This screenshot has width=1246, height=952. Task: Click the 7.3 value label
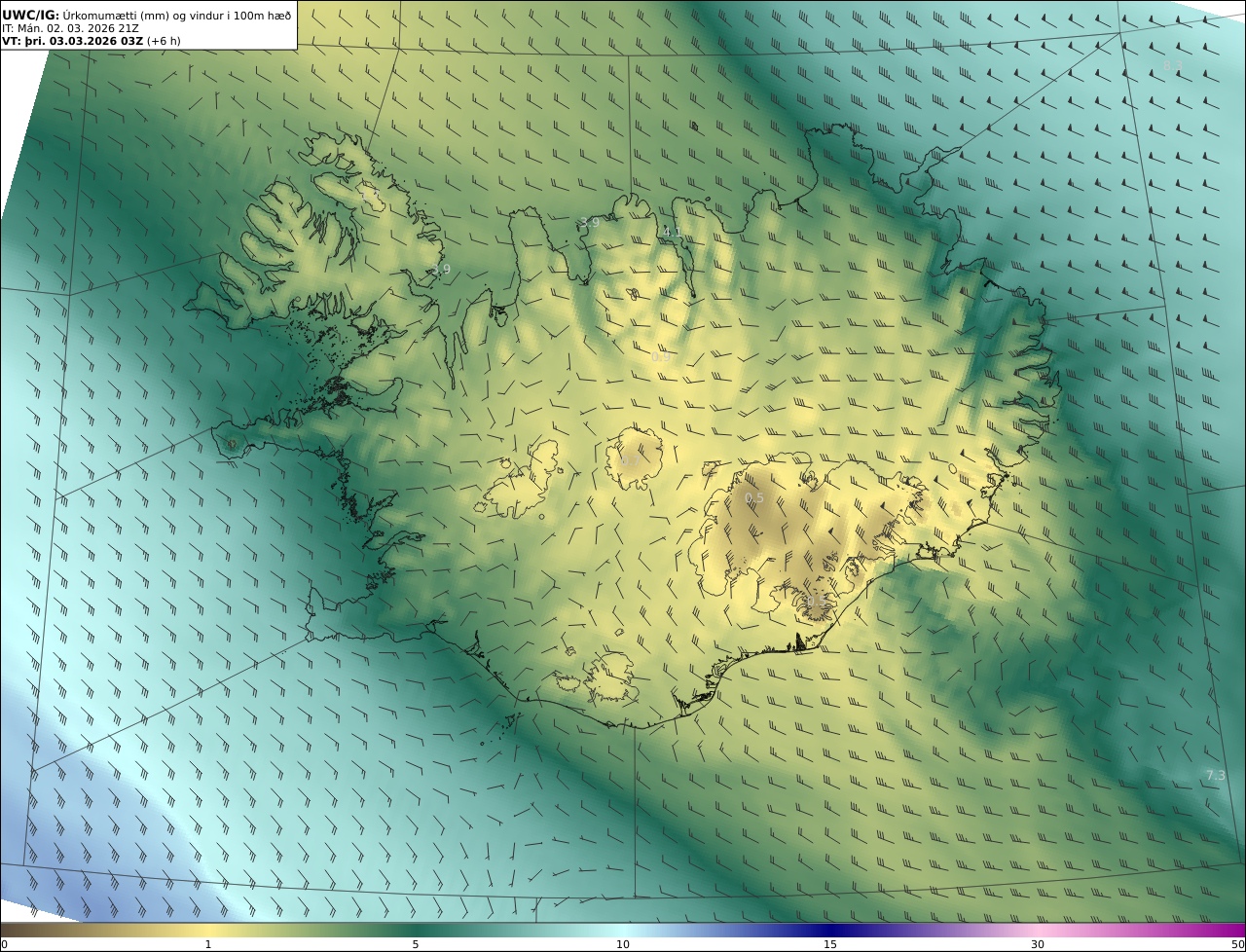click(1216, 775)
